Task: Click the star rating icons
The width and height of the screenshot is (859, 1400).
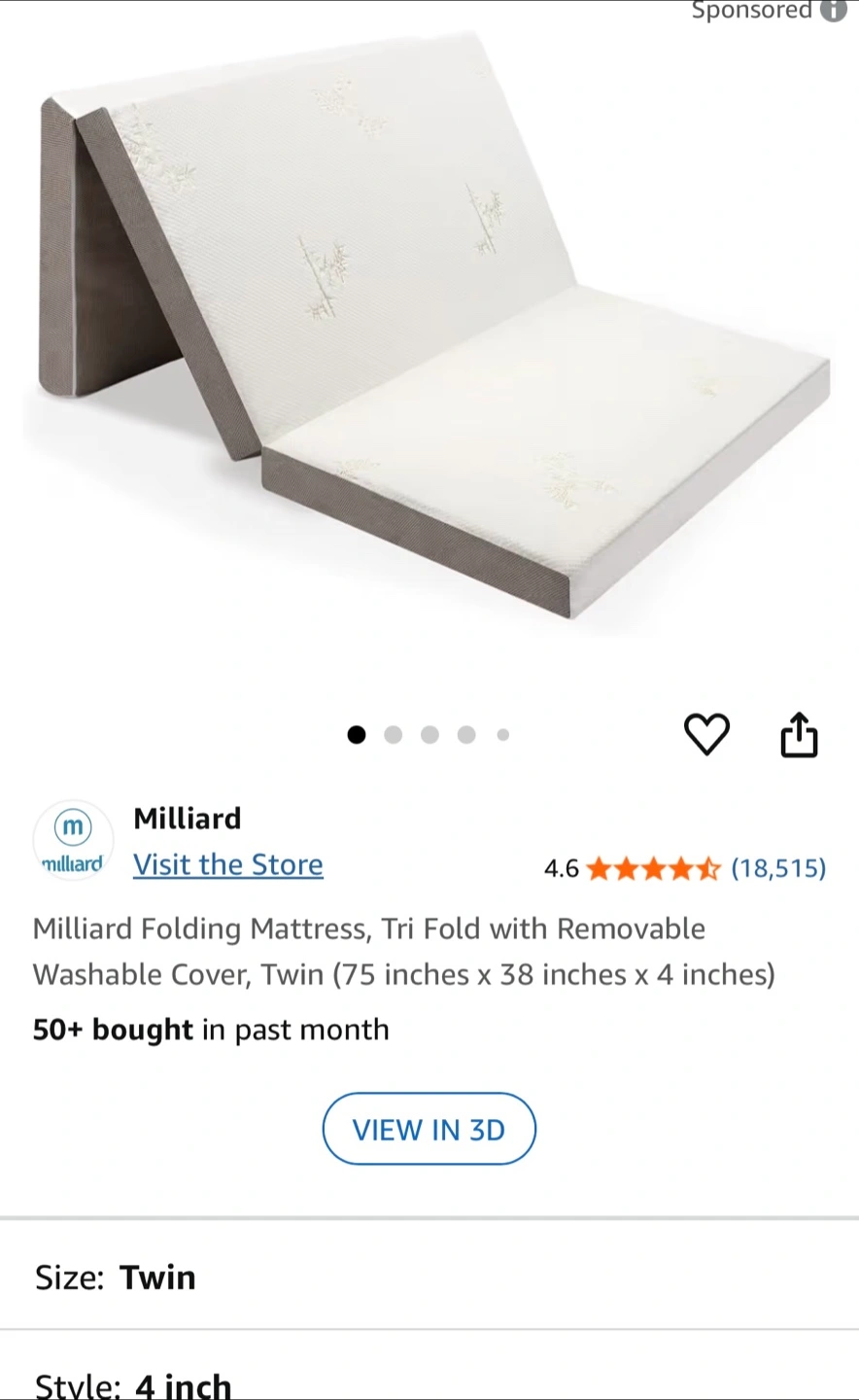Action: click(653, 868)
